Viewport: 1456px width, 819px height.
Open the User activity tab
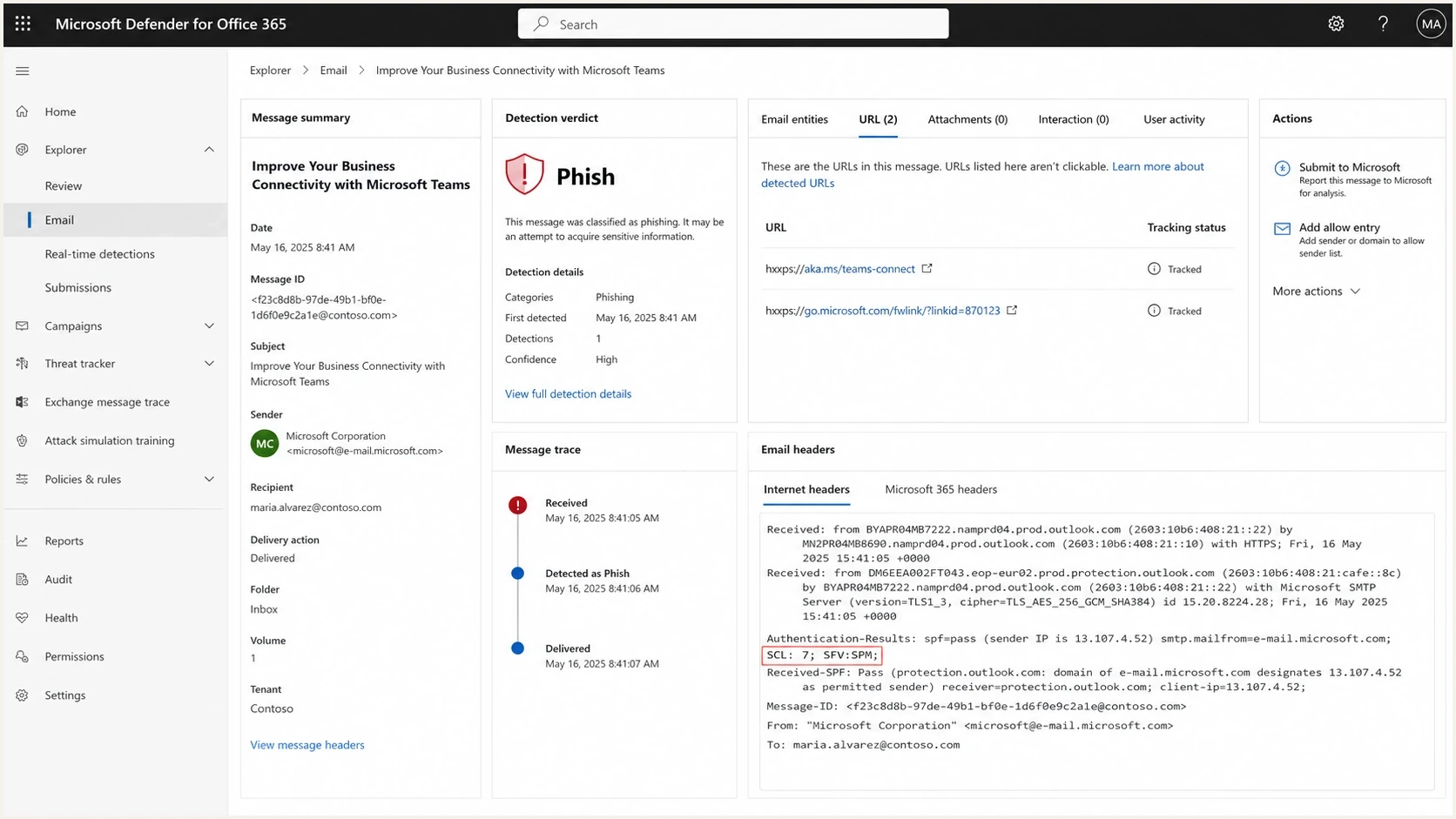click(x=1174, y=119)
